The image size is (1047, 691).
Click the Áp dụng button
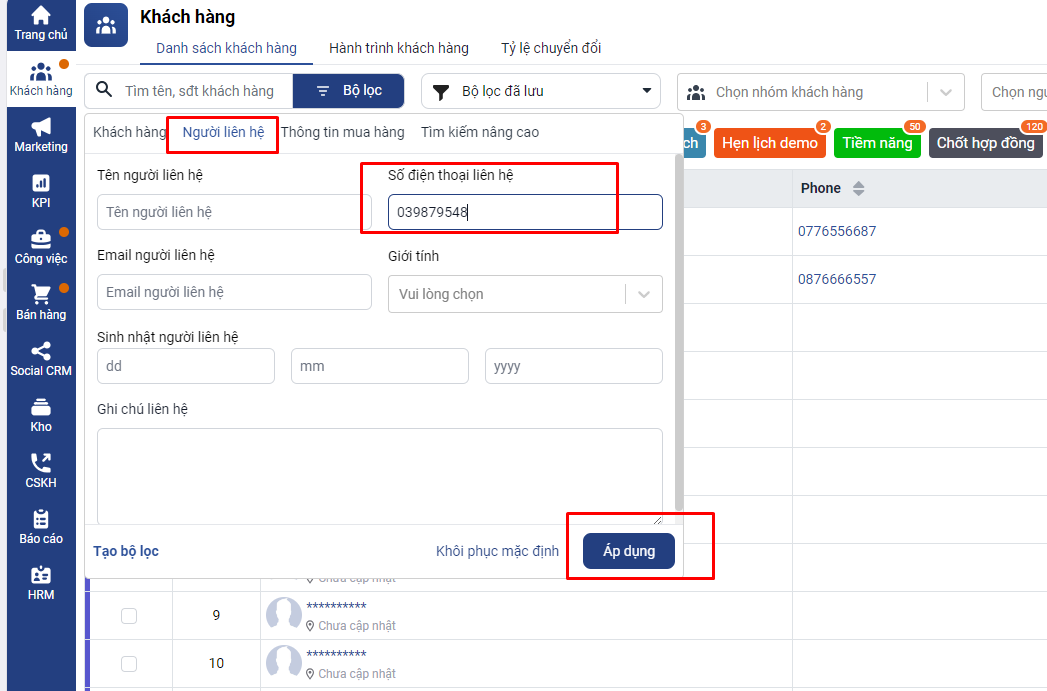629,551
